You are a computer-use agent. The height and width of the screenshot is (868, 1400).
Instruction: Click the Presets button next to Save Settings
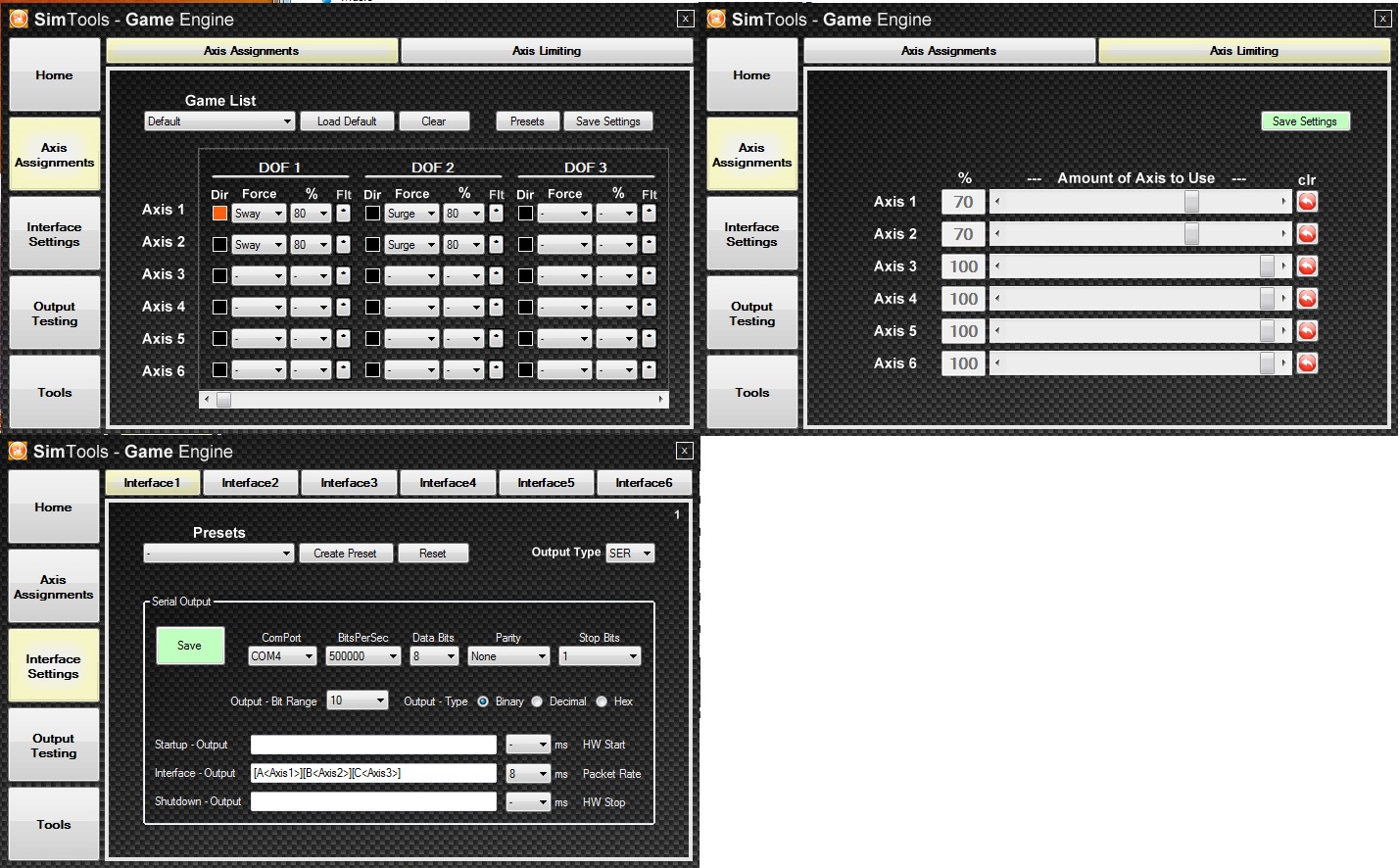tap(527, 121)
